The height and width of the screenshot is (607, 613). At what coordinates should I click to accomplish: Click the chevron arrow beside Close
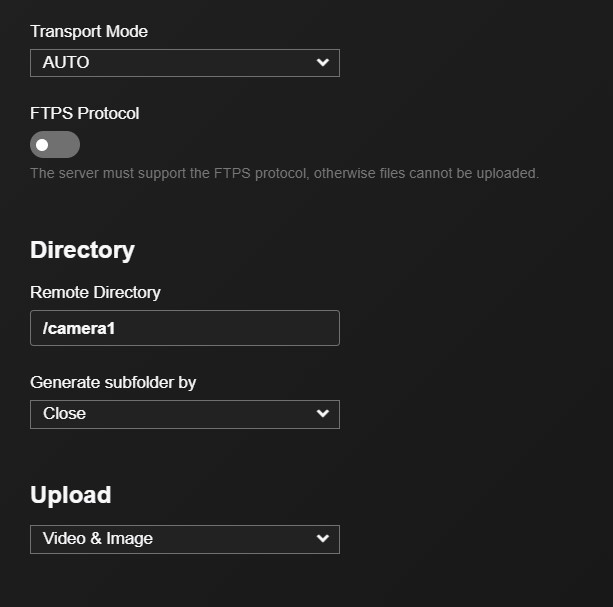[323, 414]
